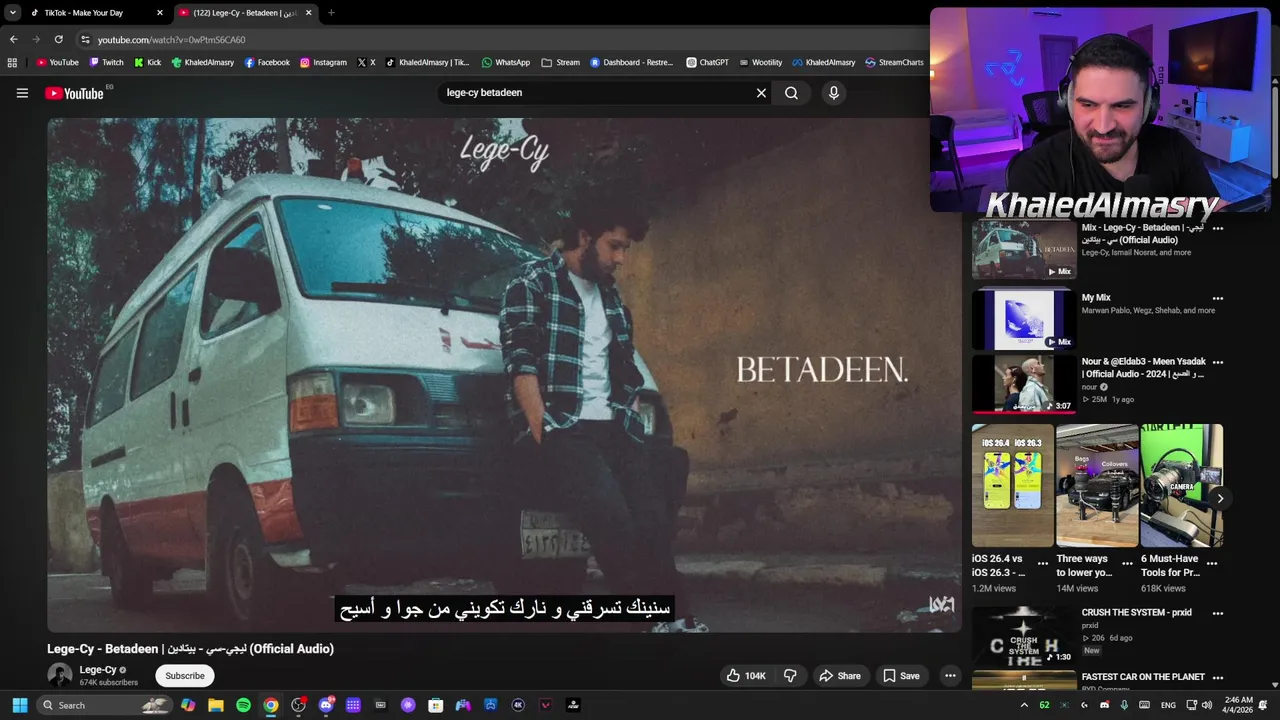Start voice search with microphone icon
Viewport: 1280px width, 720px height.
833,93
